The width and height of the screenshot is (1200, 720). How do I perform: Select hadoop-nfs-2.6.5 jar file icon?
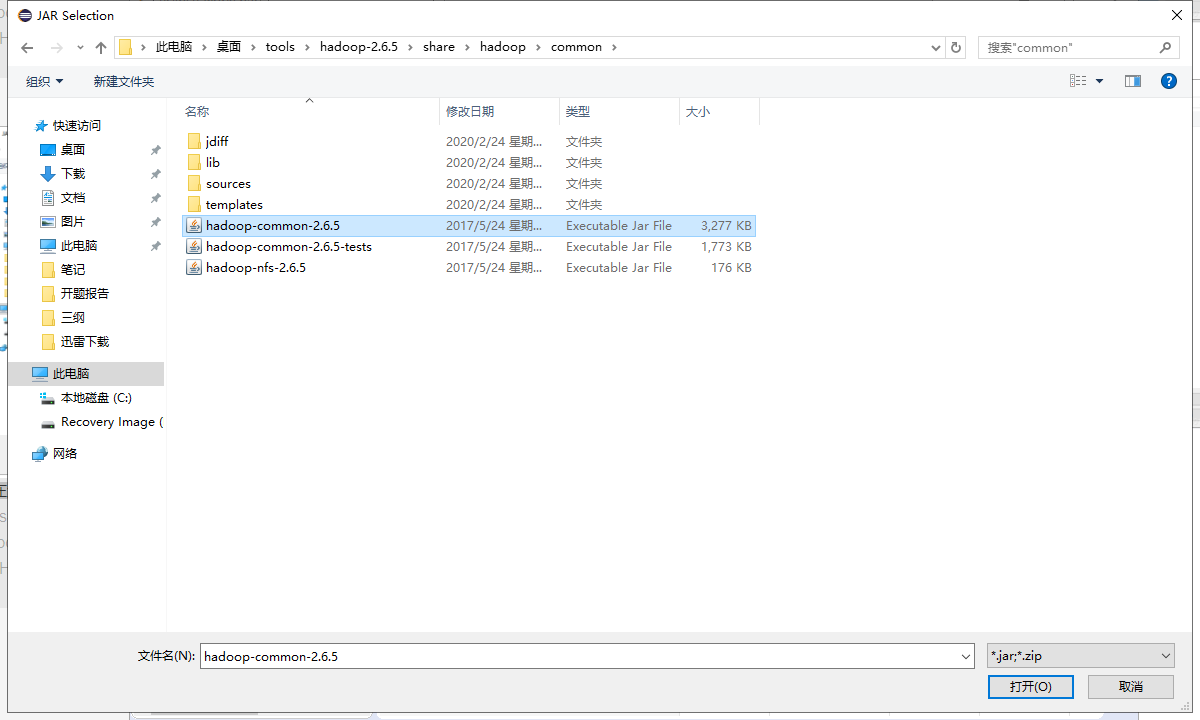(x=194, y=267)
